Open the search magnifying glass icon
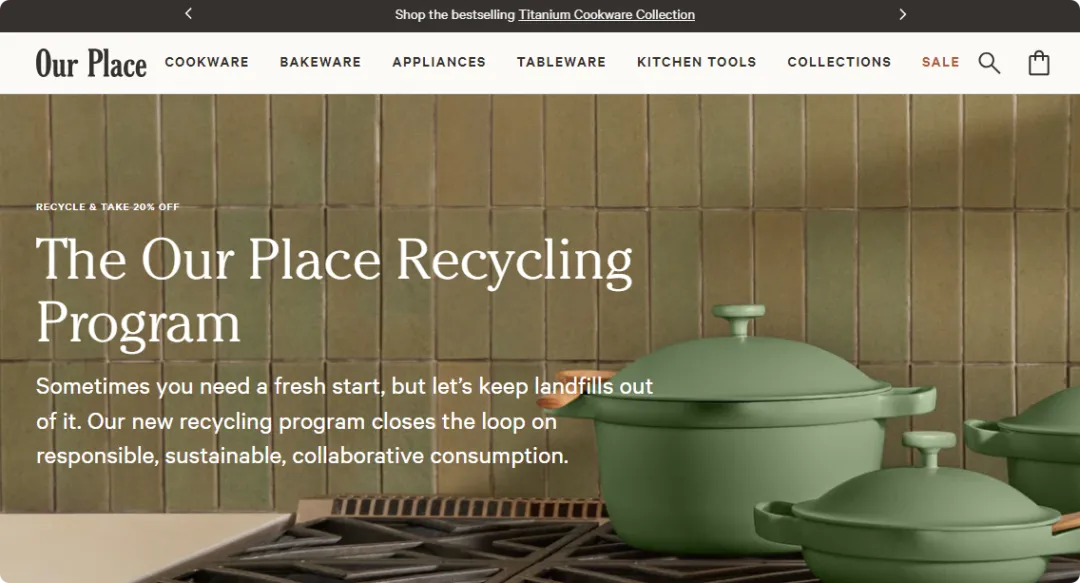 coord(989,63)
